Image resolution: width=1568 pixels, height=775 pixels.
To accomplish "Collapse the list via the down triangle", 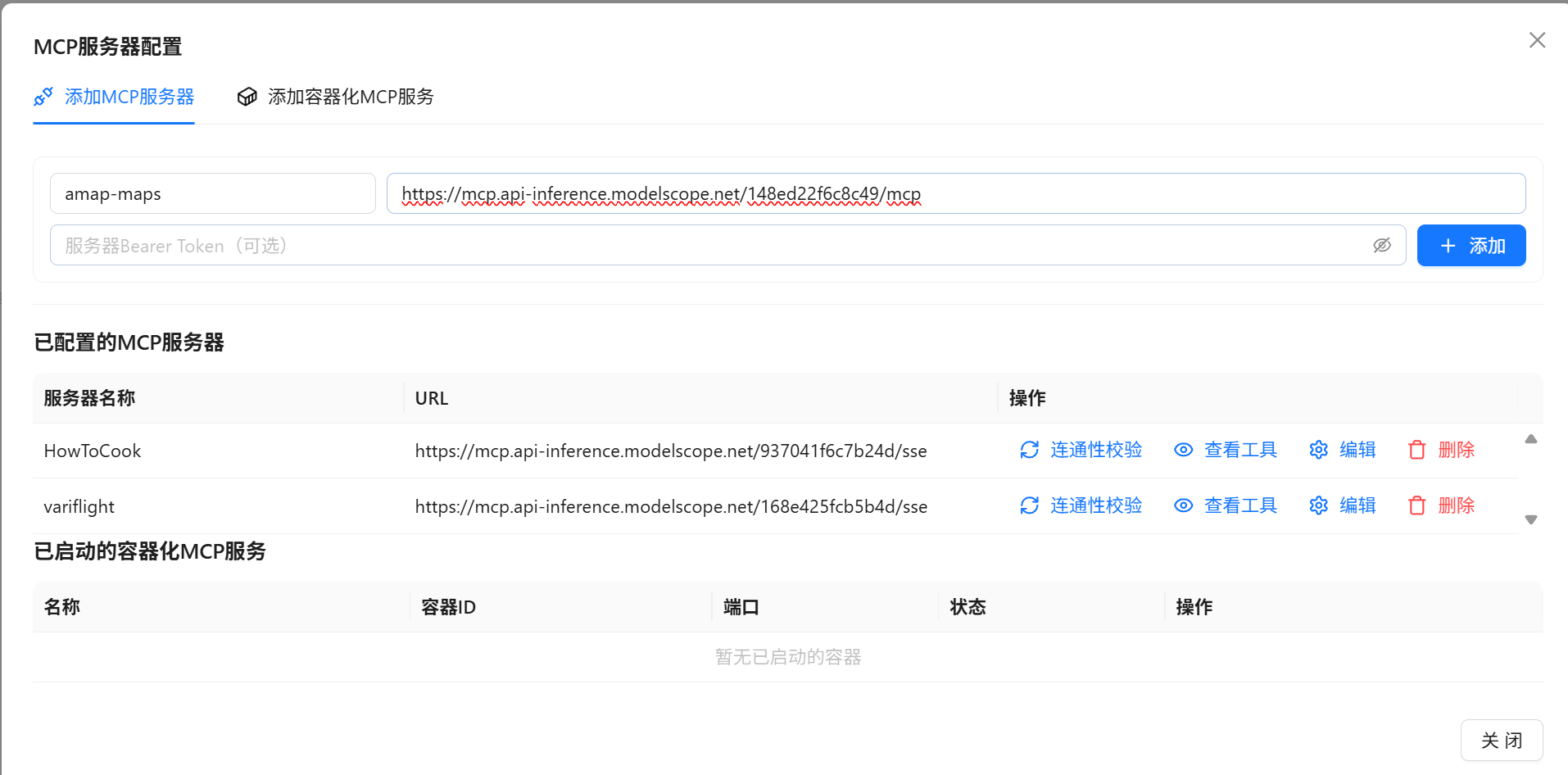I will tap(1531, 519).
